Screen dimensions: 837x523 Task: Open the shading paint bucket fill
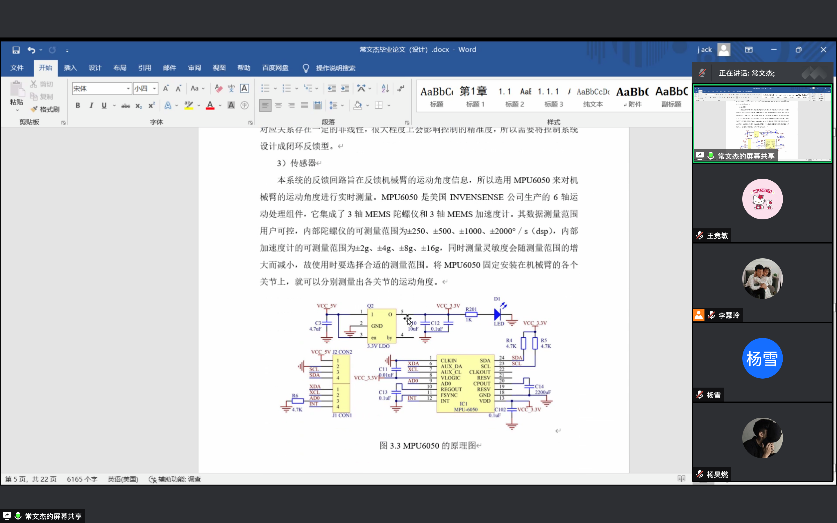(x=357, y=106)
